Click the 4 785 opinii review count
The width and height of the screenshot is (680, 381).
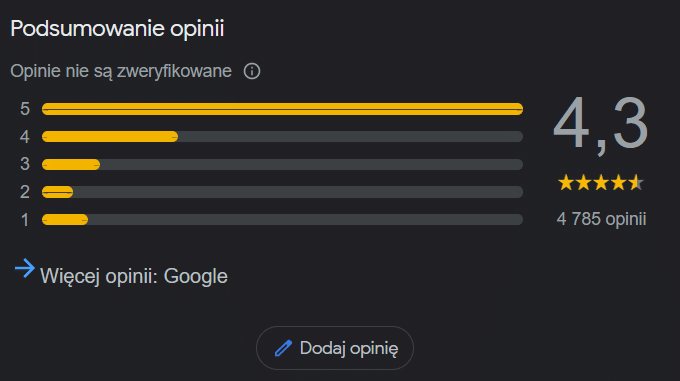click(601, 219)
